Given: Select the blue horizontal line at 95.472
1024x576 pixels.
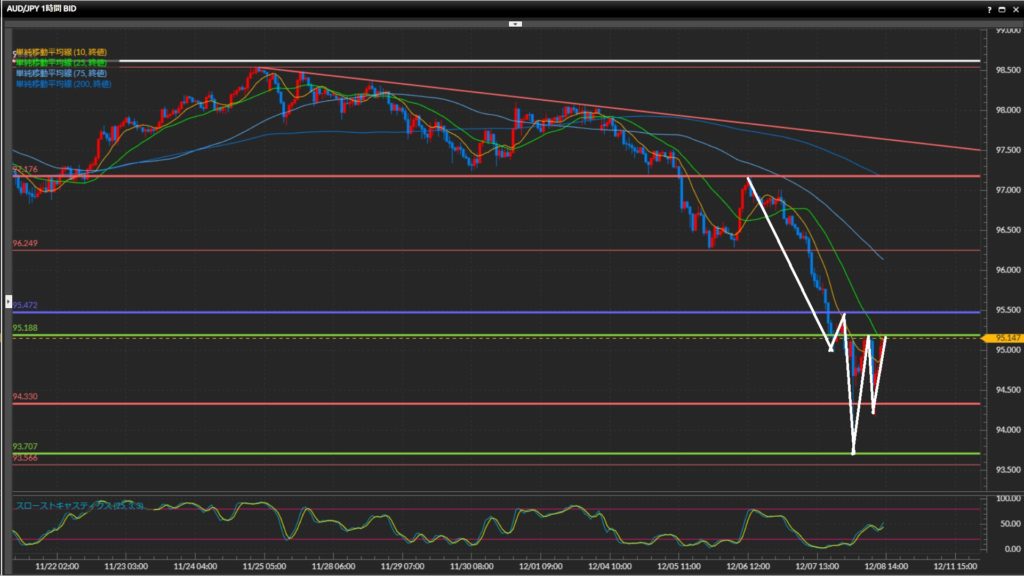Looking at the screenshot, I should 400,313.
